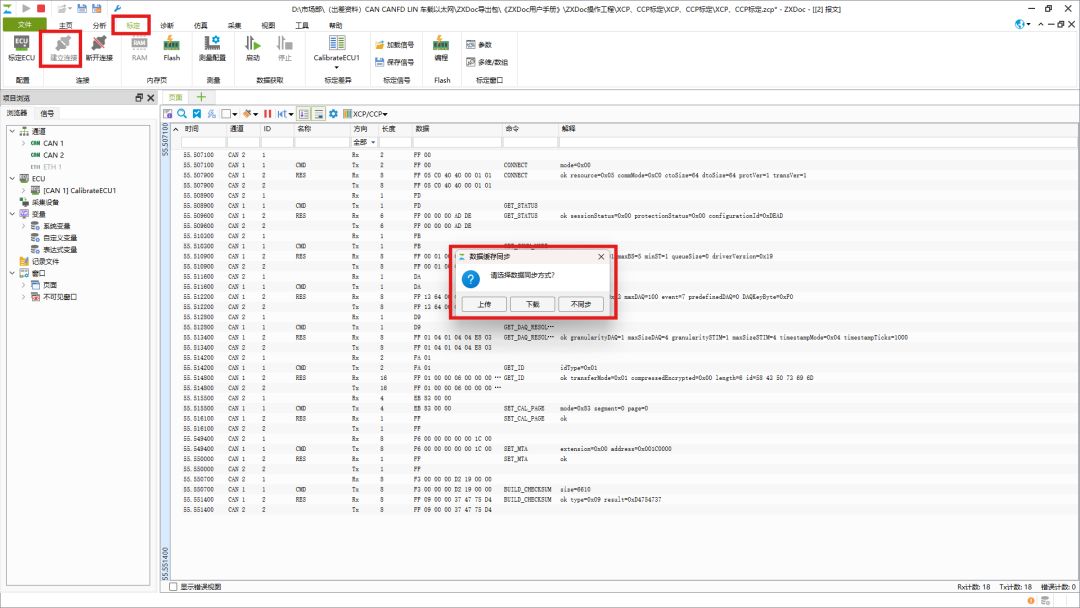Click the magnifier search icon in message toolbar
1080x608 pixels.
(182, 114)
